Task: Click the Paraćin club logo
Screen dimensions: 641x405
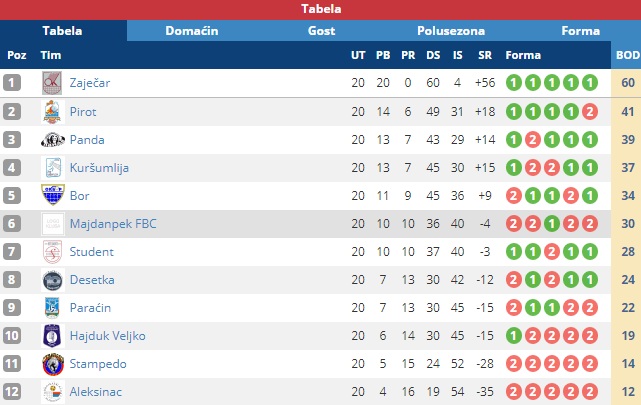Action: click(52, 308)
